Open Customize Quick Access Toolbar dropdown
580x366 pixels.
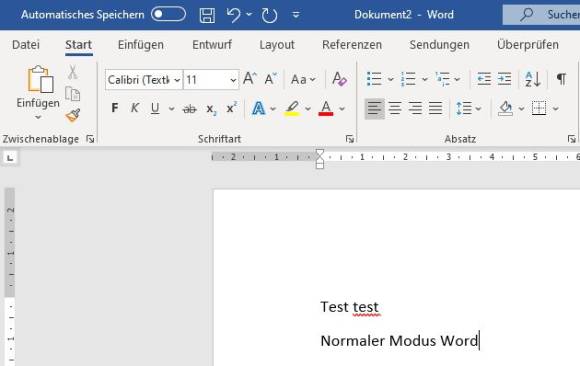(x=296, y=15)
